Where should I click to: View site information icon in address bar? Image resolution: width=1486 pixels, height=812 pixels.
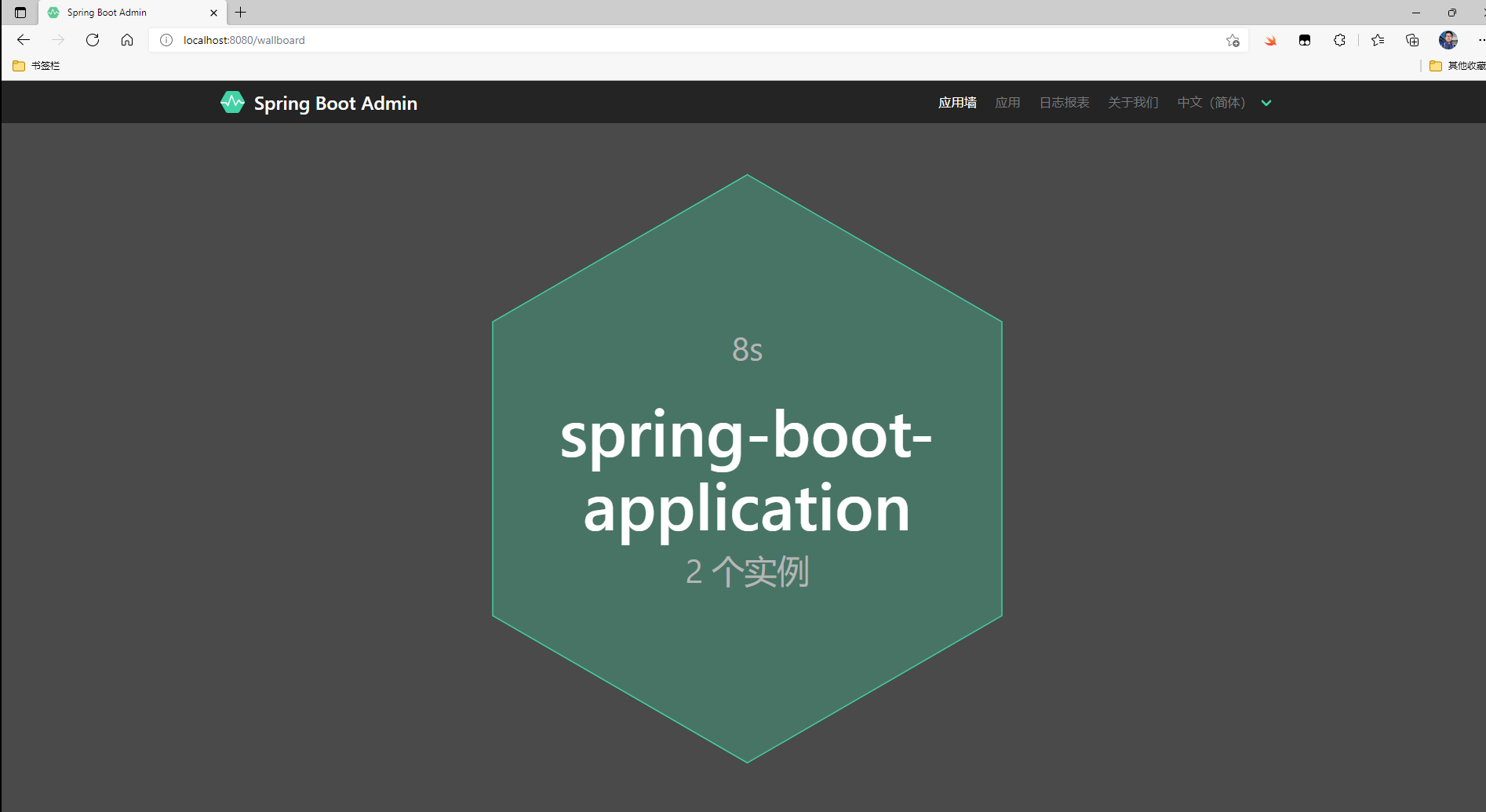pos(166,40)
